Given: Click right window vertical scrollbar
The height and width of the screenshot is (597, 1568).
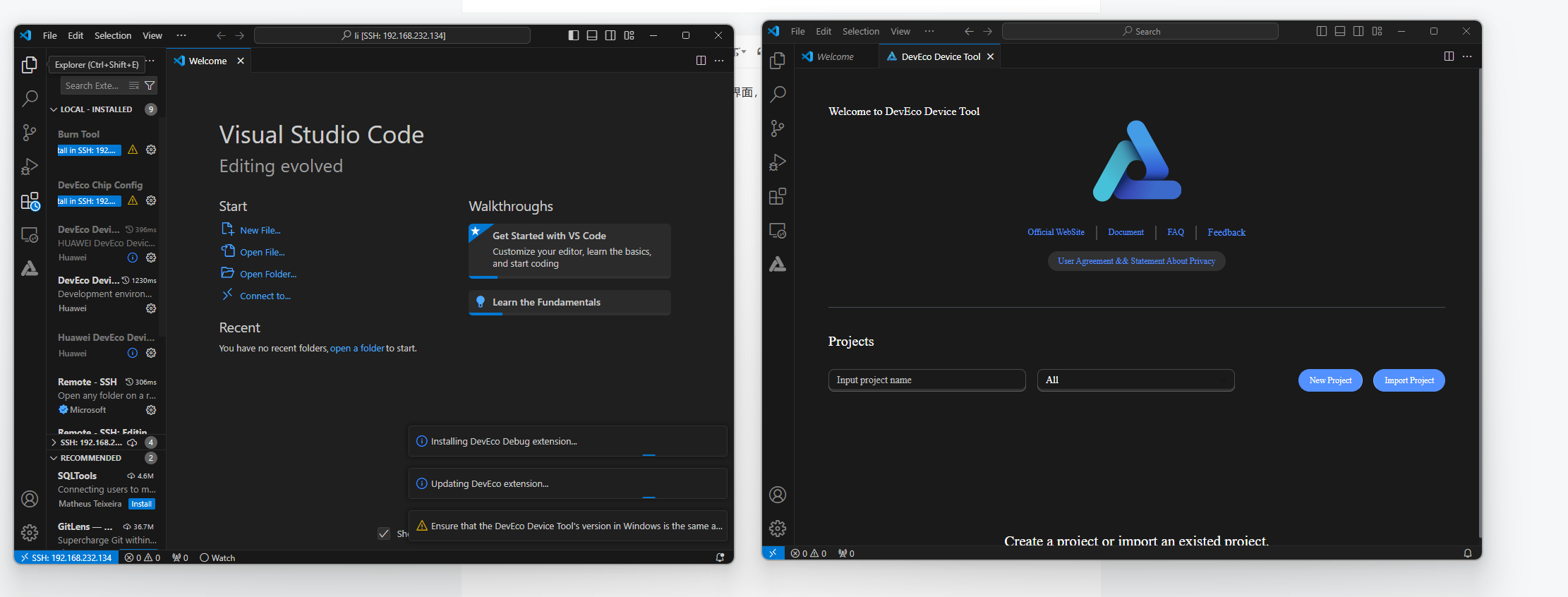Looking at the screenshot, I should (1479, 303).
